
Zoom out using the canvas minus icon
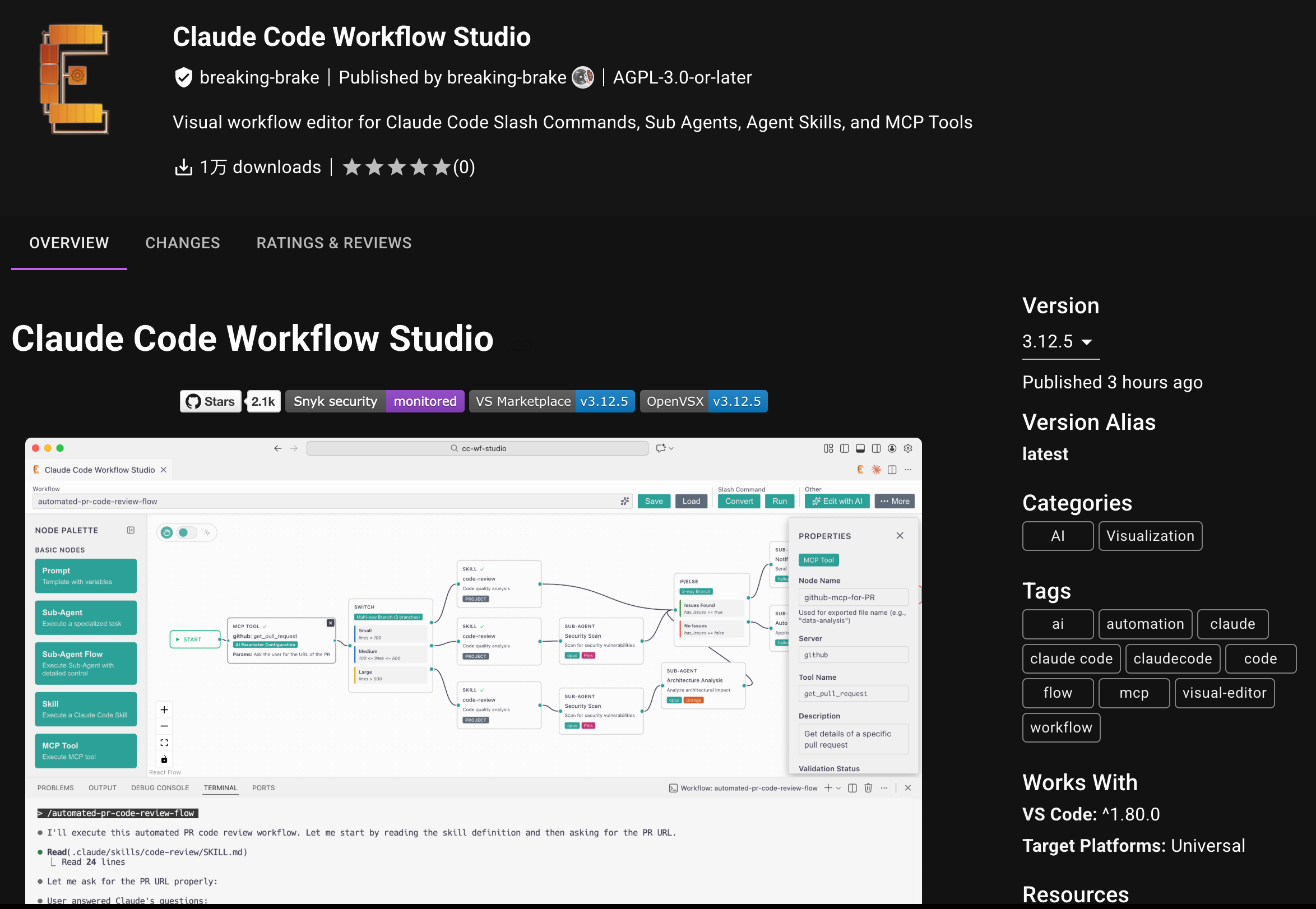[164, 726]
